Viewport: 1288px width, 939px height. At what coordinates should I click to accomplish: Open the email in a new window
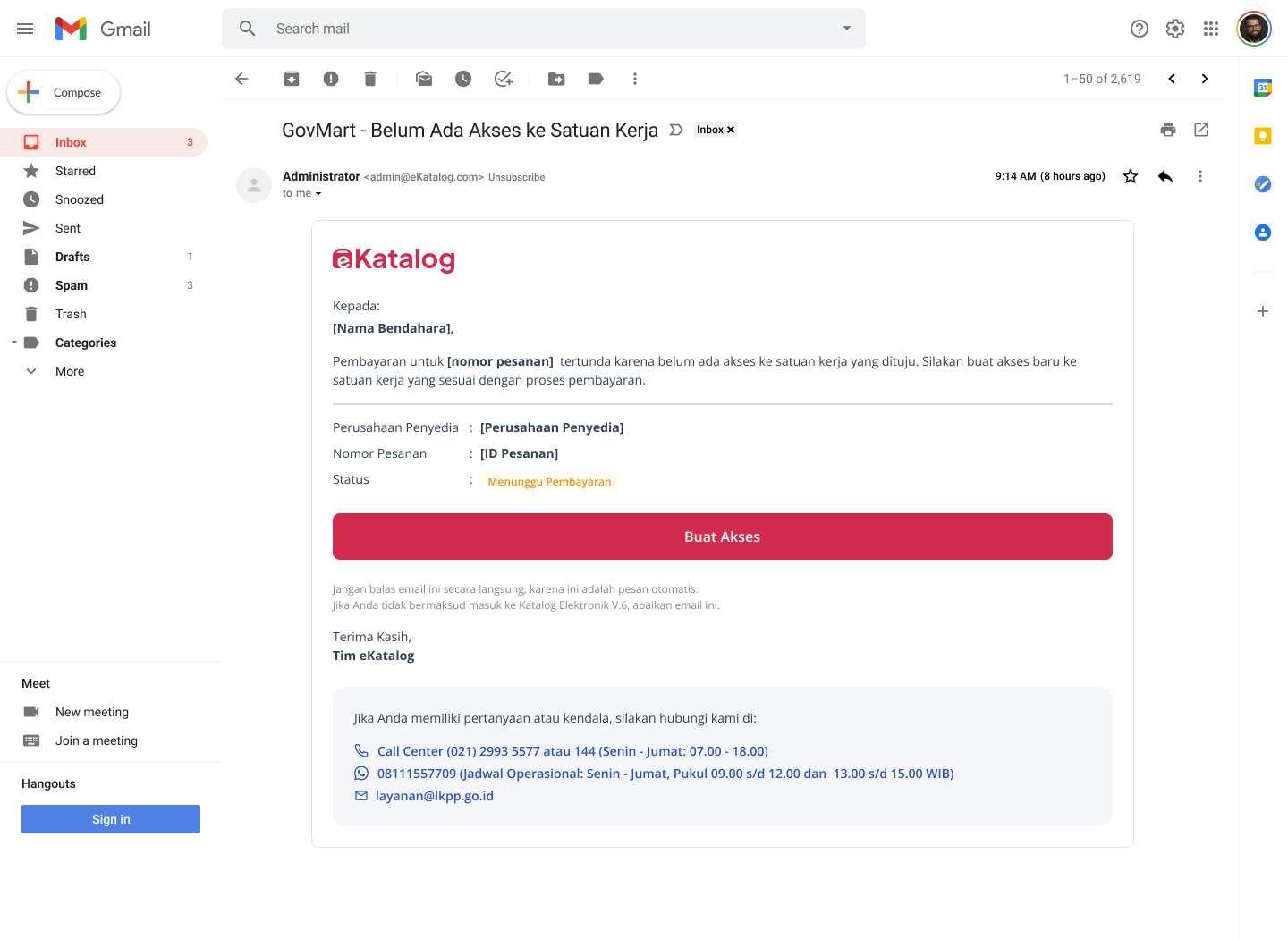1201,130
